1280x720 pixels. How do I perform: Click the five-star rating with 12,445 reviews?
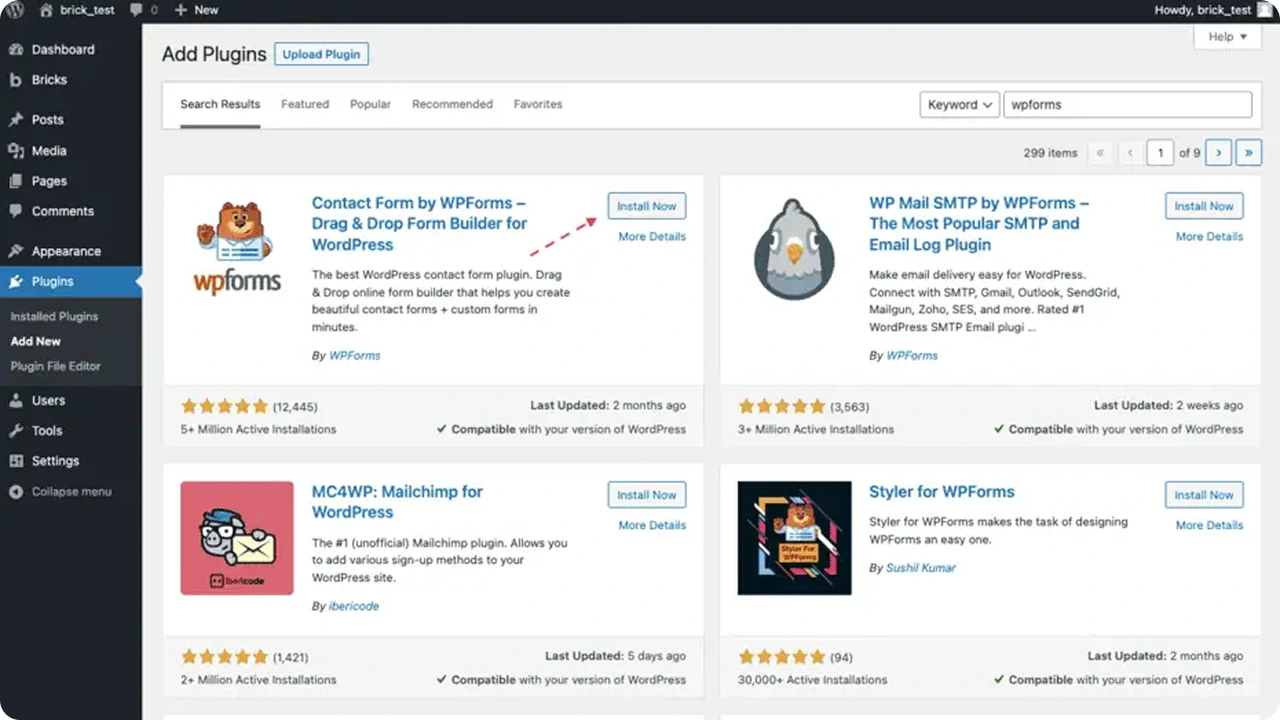[225, 407]
